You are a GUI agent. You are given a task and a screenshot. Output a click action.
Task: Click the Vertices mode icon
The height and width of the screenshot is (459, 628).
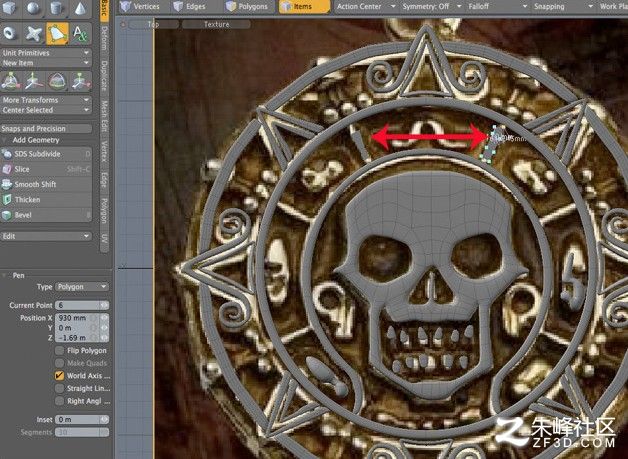(x=126, y=6)
